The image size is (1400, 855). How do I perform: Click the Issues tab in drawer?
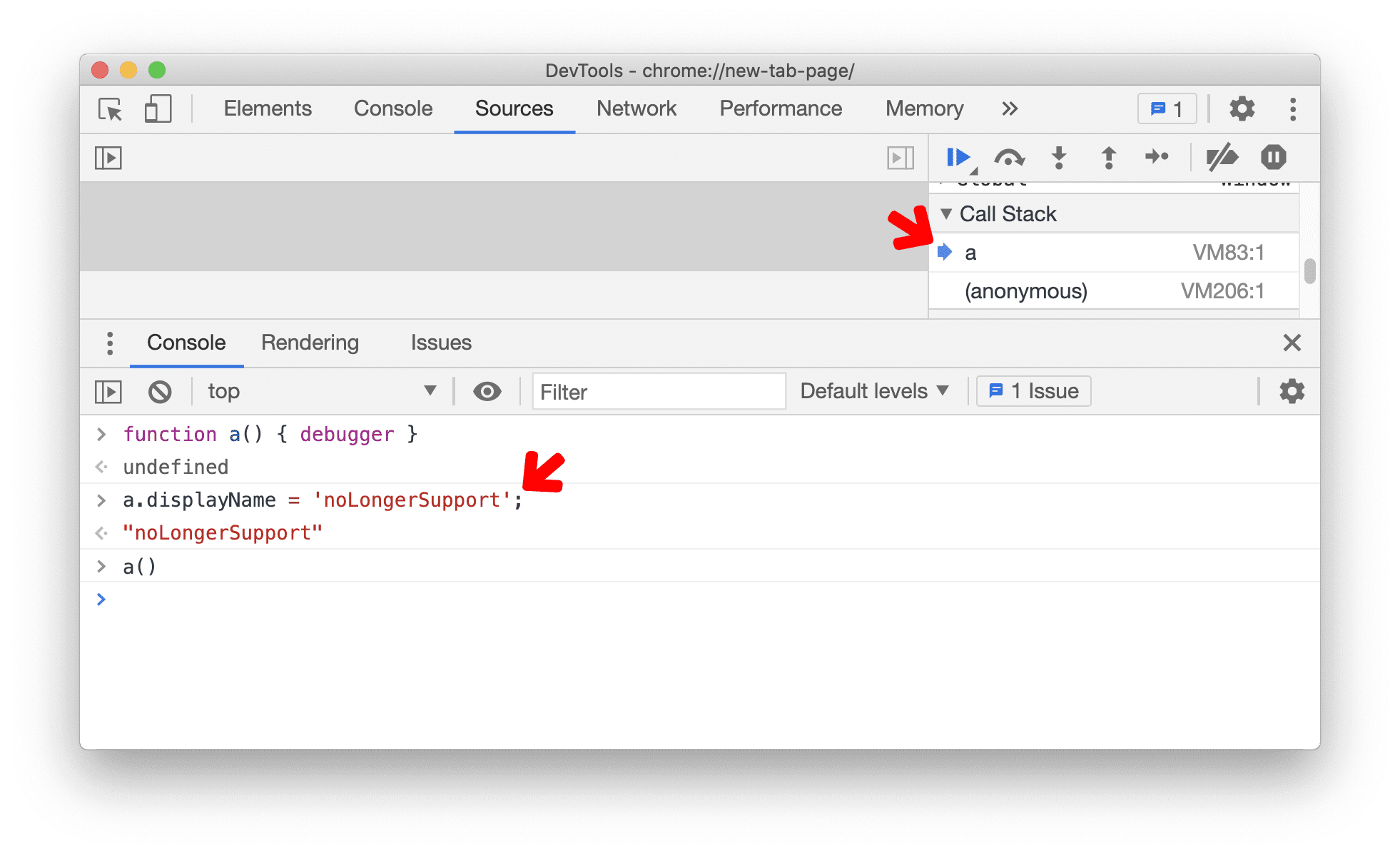pyautogui.click(x=440, y=341)
